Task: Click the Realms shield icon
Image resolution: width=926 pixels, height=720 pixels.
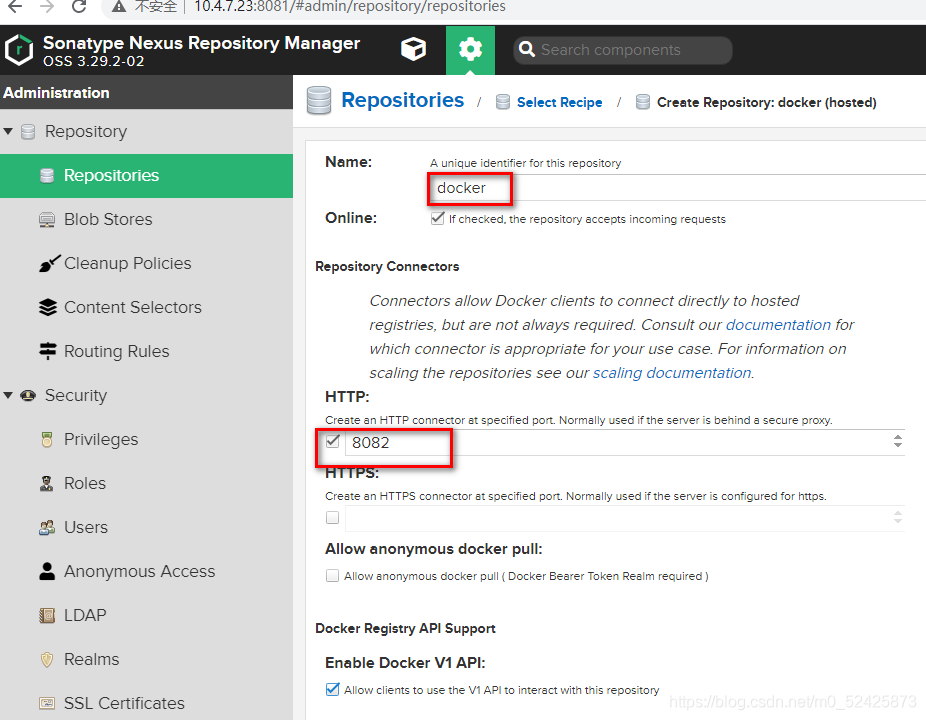Action: coord(47,659)
